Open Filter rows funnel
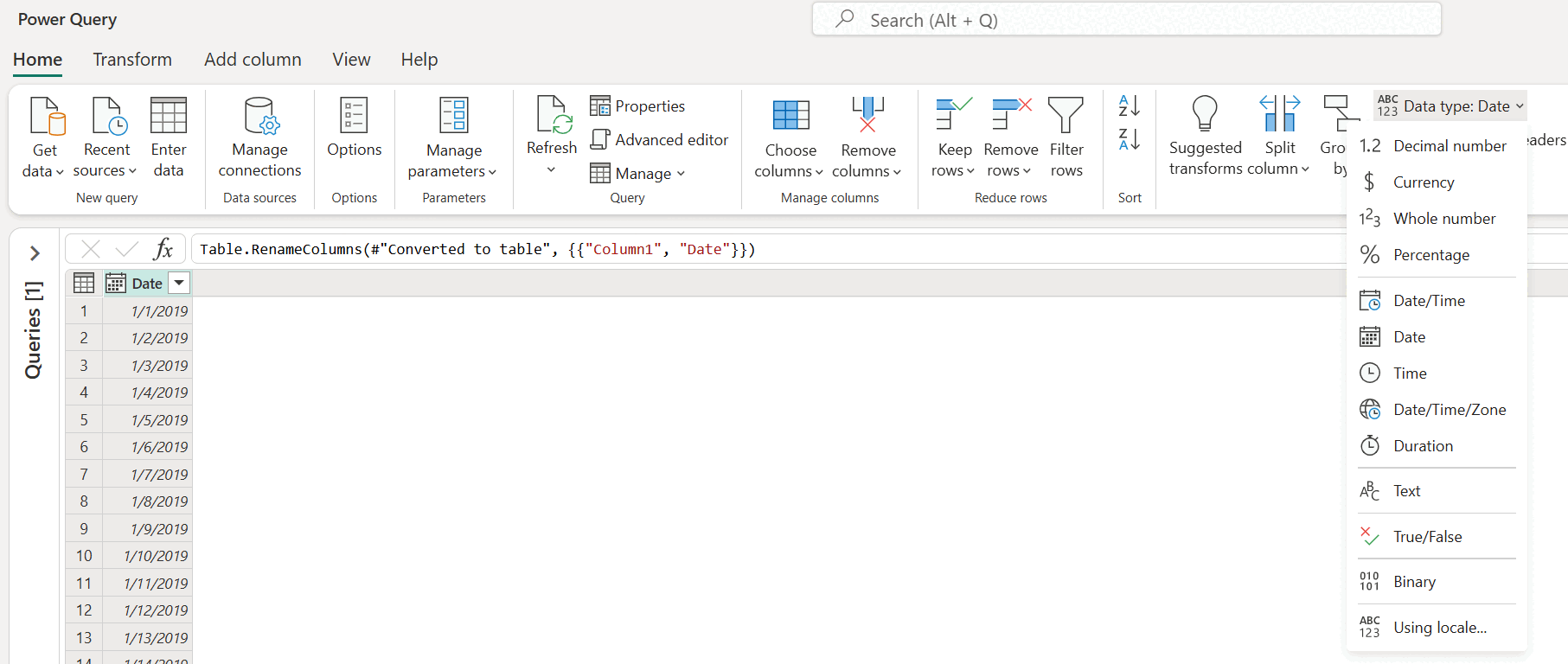 pos(1066,115)
